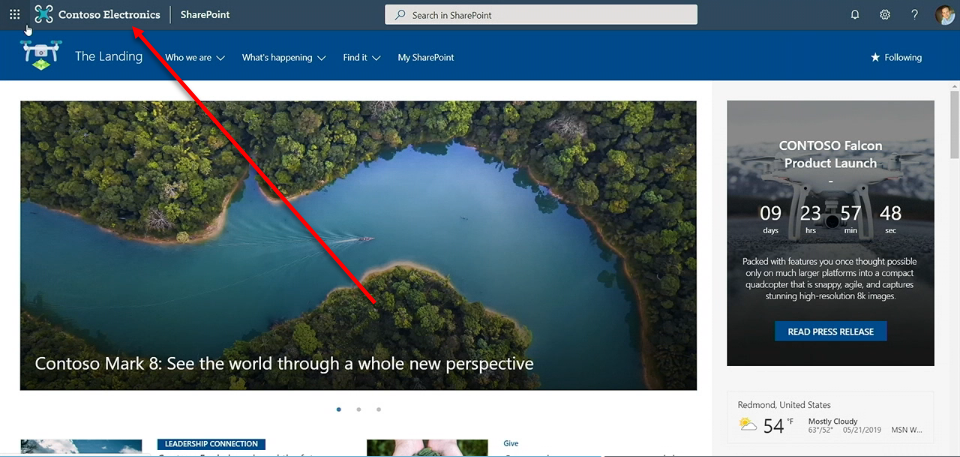960x457 pixels.
Task: Toggle the Following star for this site
Action: (896, 58)
